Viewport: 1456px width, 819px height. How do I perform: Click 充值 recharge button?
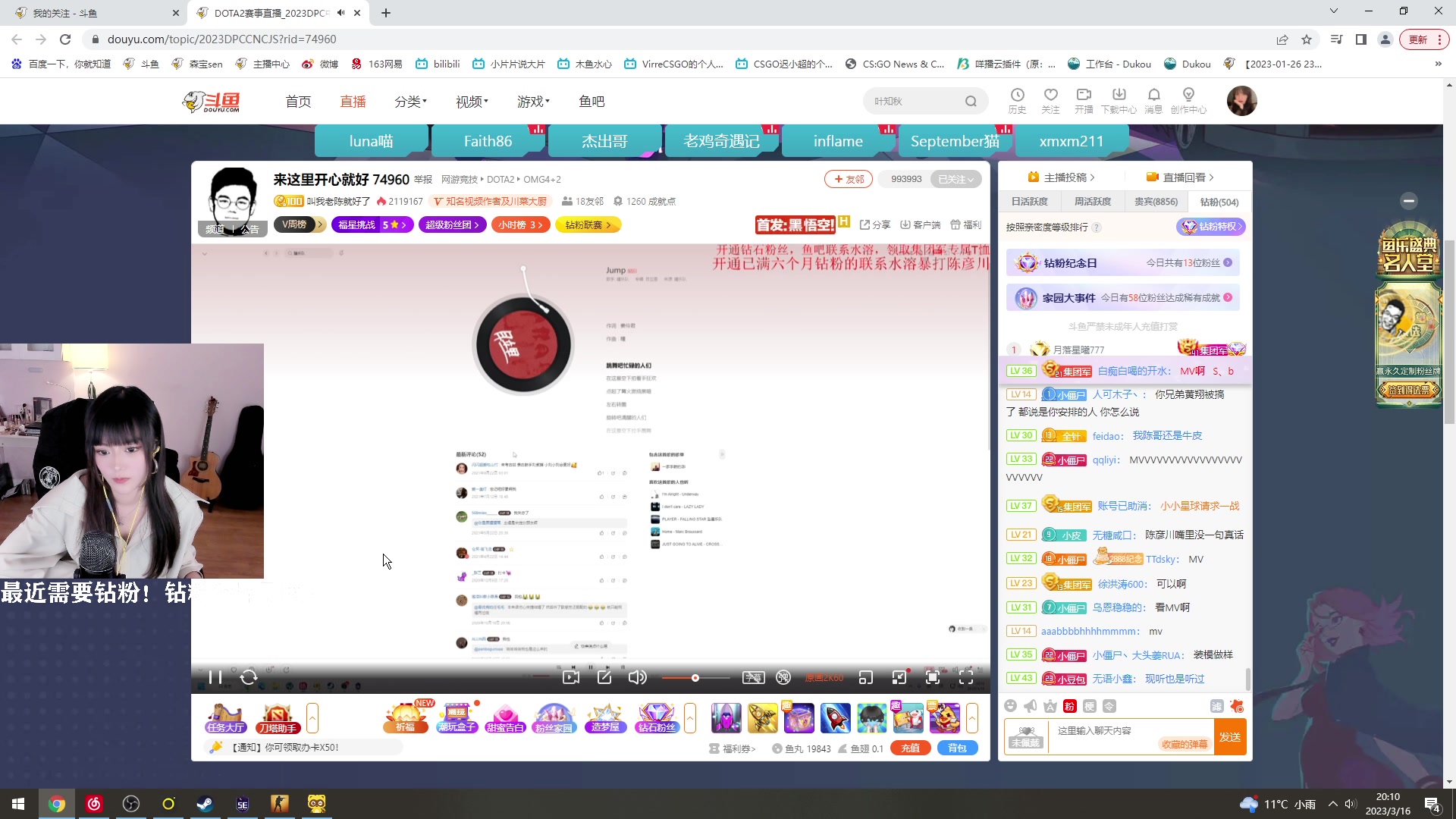pos(911,748)
